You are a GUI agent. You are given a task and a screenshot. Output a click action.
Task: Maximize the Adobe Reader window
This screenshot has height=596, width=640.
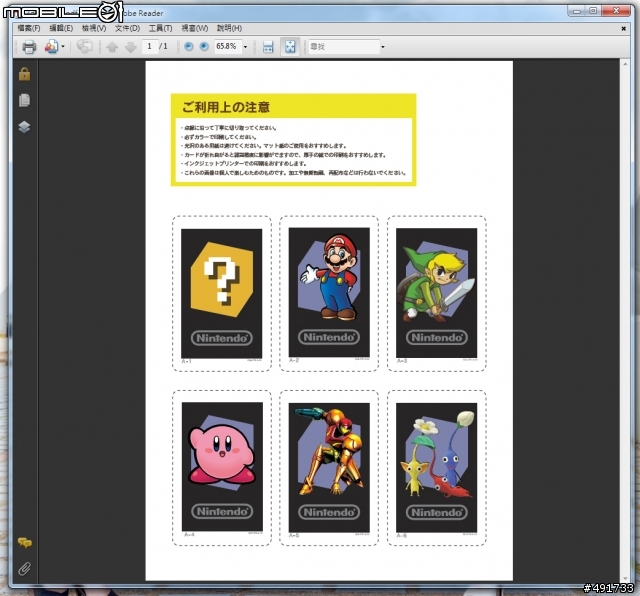point(593,11)
